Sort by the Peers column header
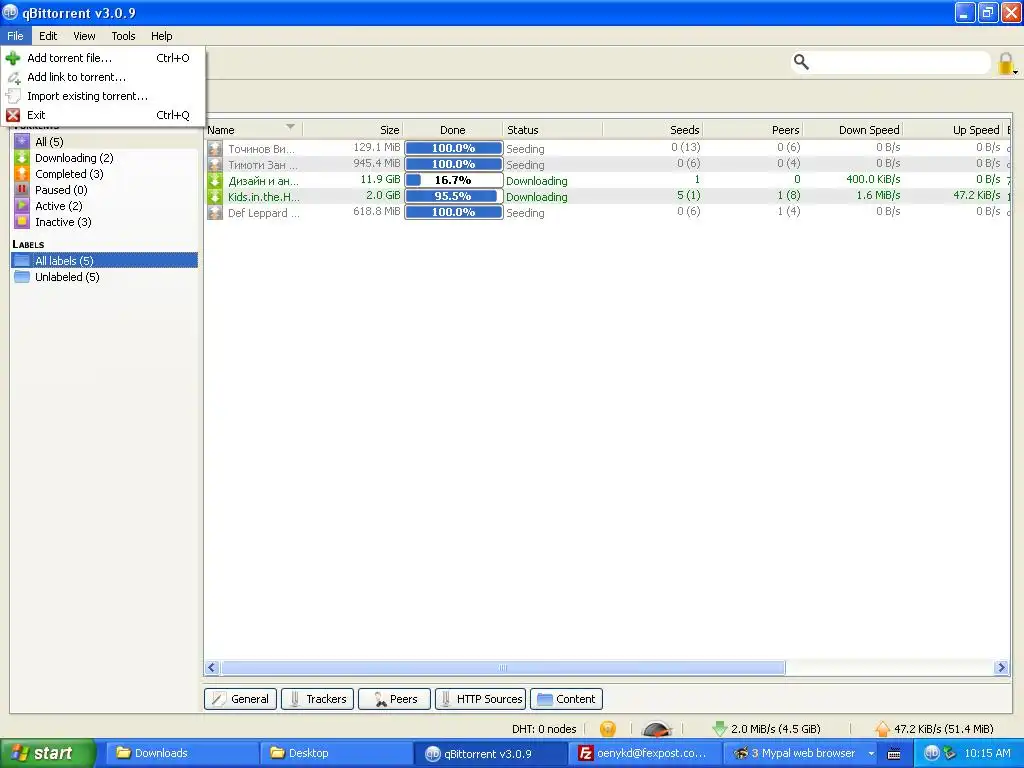1024x768 pixels. point(752,130)
